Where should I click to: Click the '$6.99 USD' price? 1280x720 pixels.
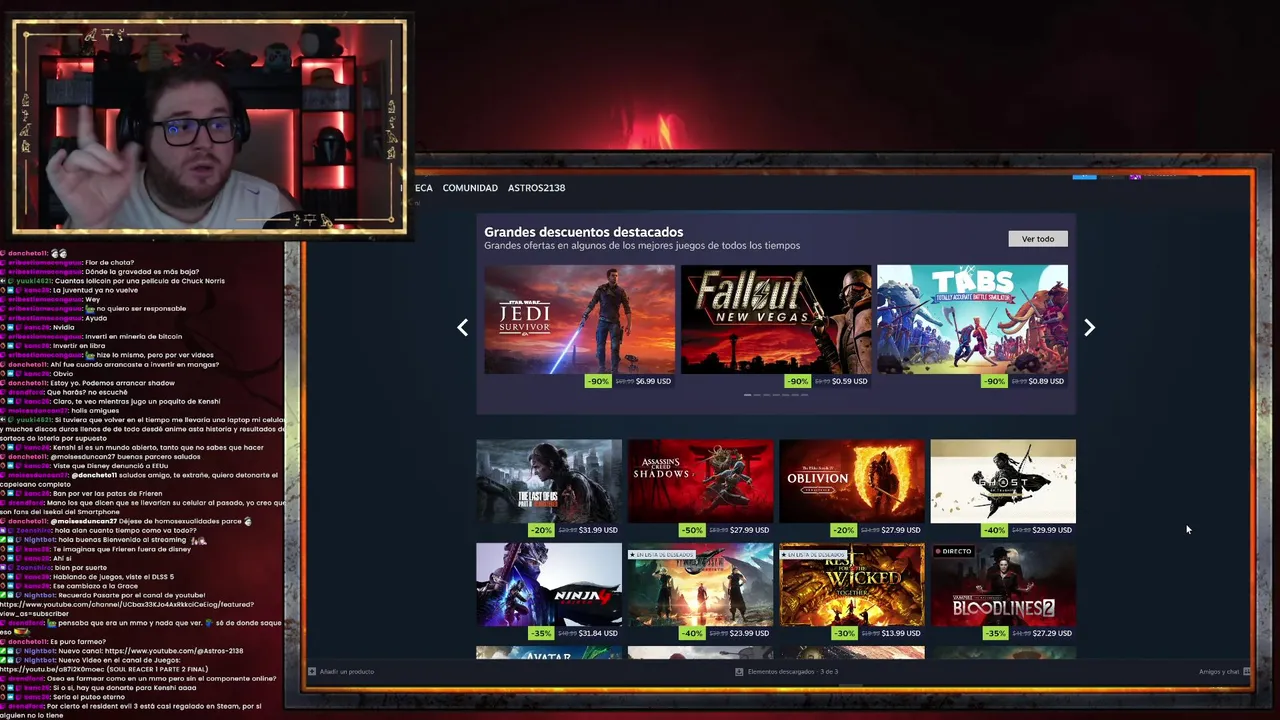point(653,381)
